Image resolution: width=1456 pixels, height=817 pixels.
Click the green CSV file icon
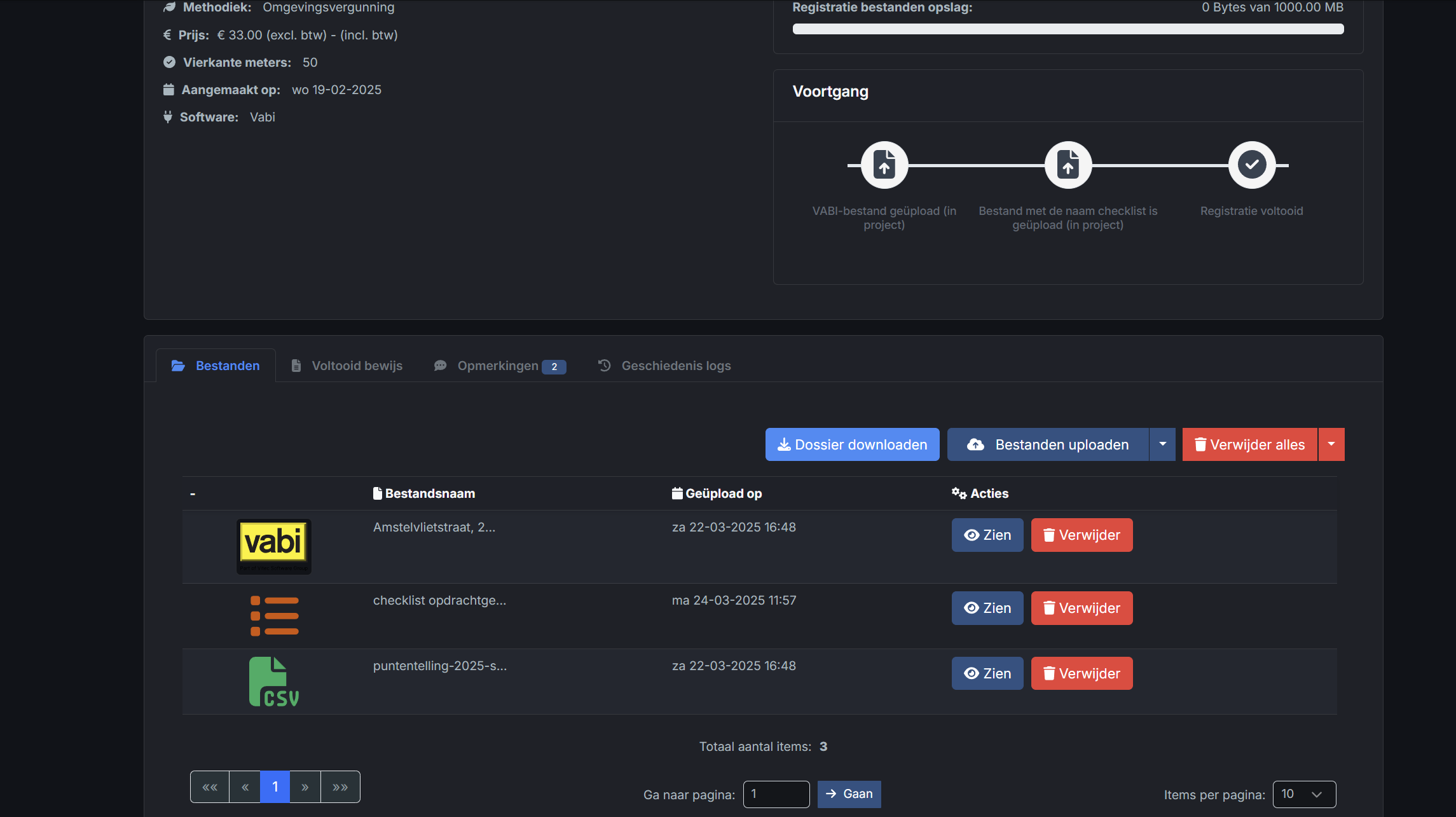point(274,682)
